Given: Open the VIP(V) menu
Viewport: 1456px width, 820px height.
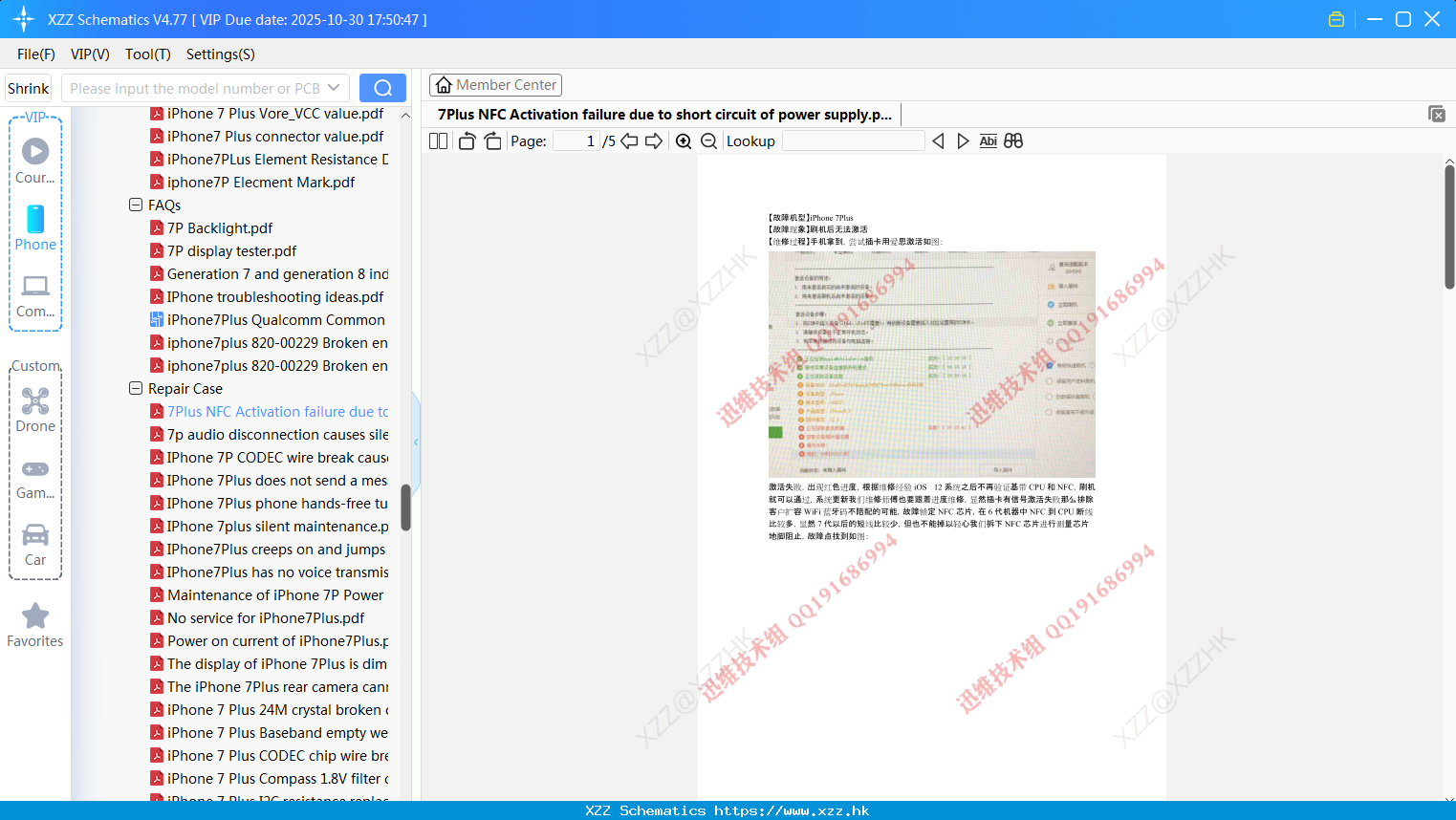Looking at the screenshot, I should (x=90, y=54).
